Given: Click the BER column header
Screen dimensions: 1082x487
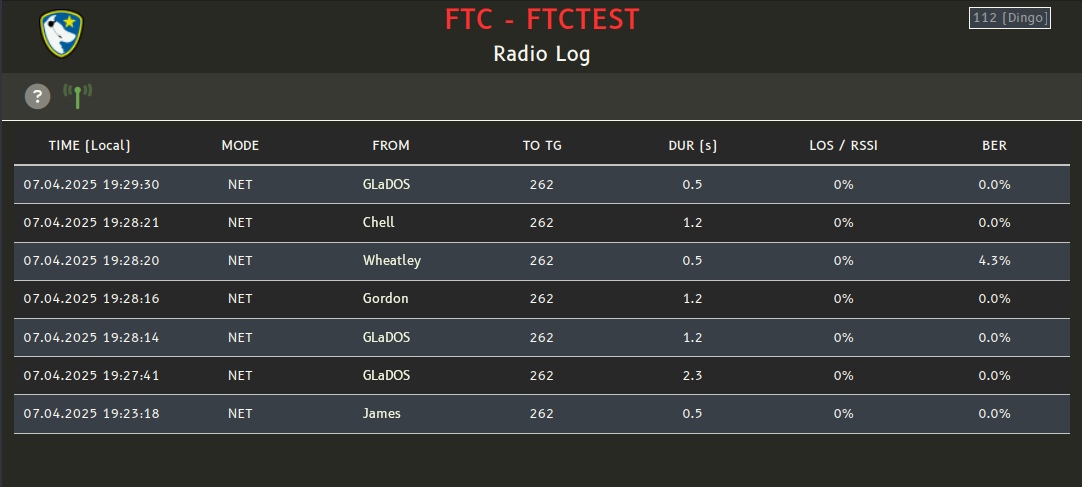Looking at the screenshot, I should click(994, 146).
